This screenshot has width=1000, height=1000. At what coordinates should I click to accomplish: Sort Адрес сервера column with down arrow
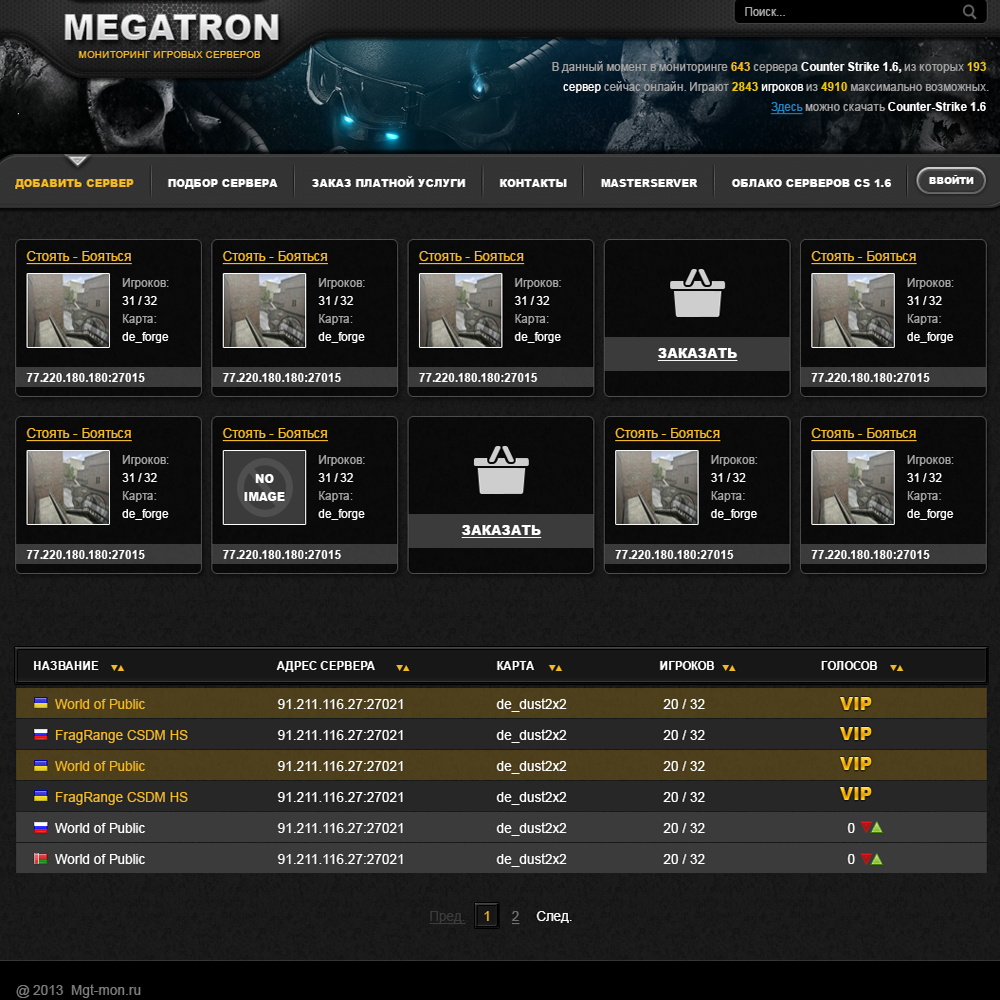pyautogui.click(x=399, y=668)
